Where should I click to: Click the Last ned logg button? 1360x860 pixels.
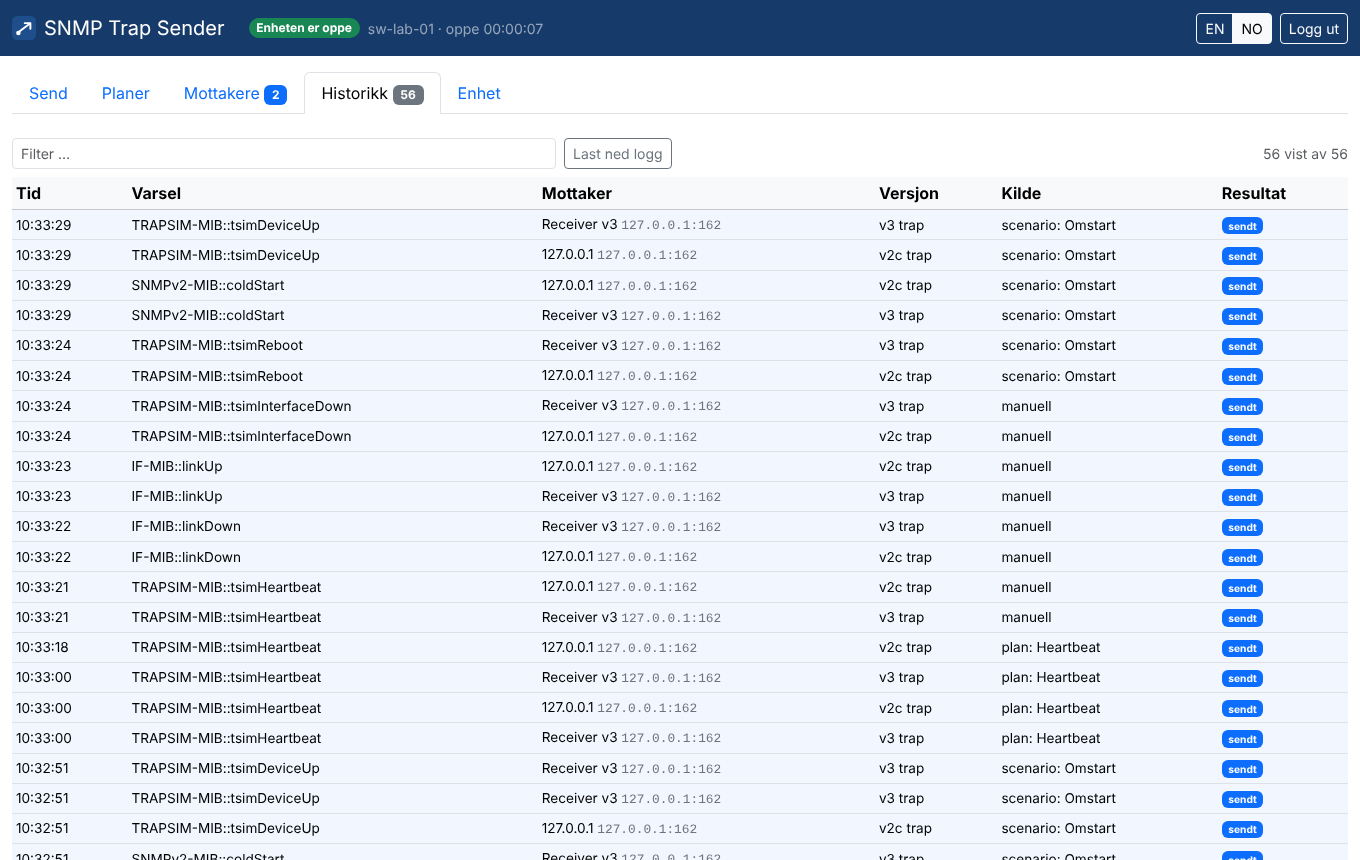(x=618, y=154)
